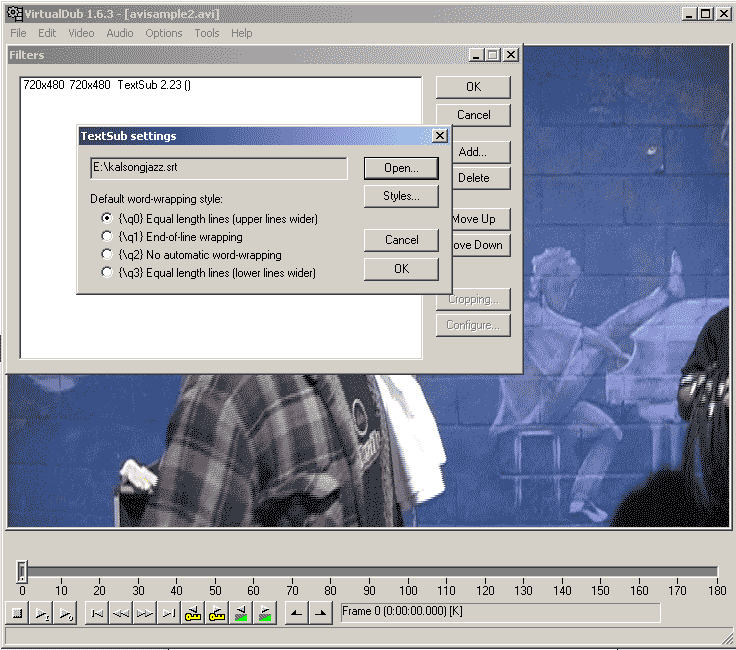736x650 pixels.
Task: Click the Configure... button
Action: [x=473, y=325]
